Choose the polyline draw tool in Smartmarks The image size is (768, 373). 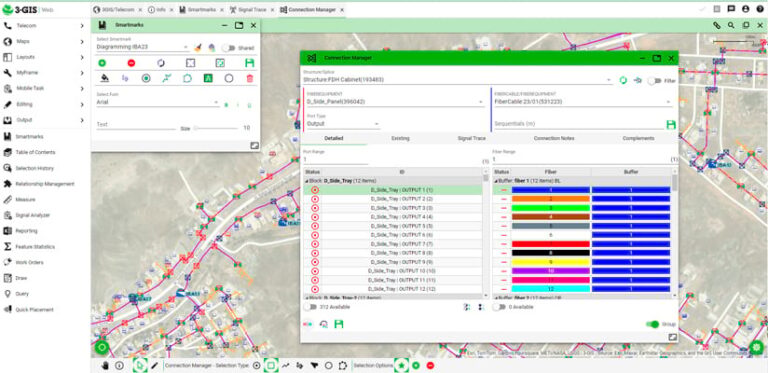point(167,78)
